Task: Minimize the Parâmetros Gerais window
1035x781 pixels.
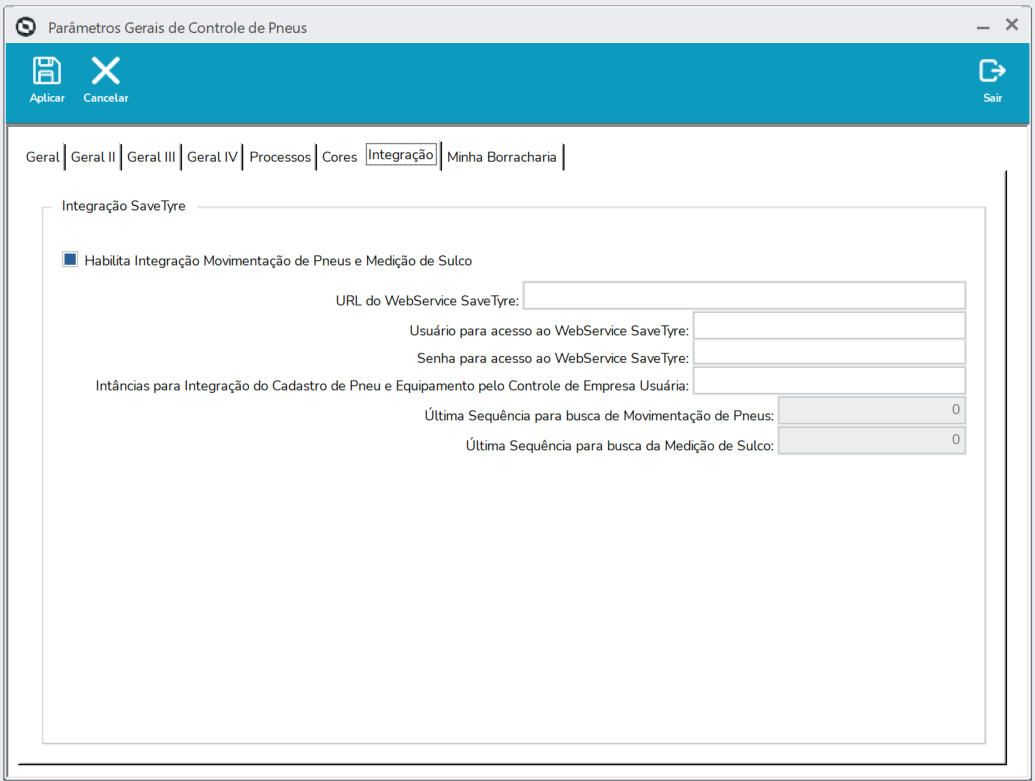Action: point(983,27)
